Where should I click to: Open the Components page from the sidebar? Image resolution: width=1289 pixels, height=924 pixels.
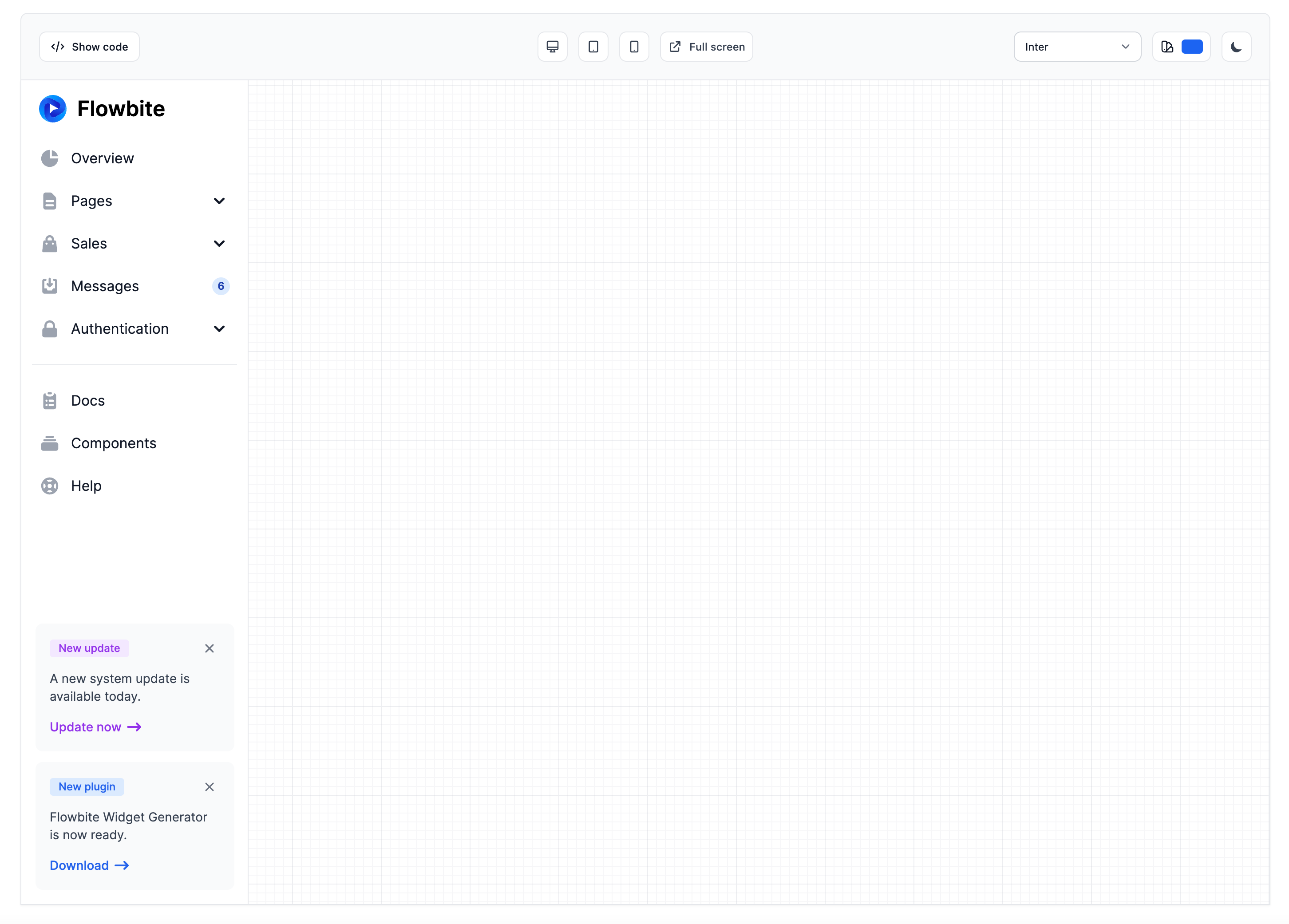click(x=114, y=442)
